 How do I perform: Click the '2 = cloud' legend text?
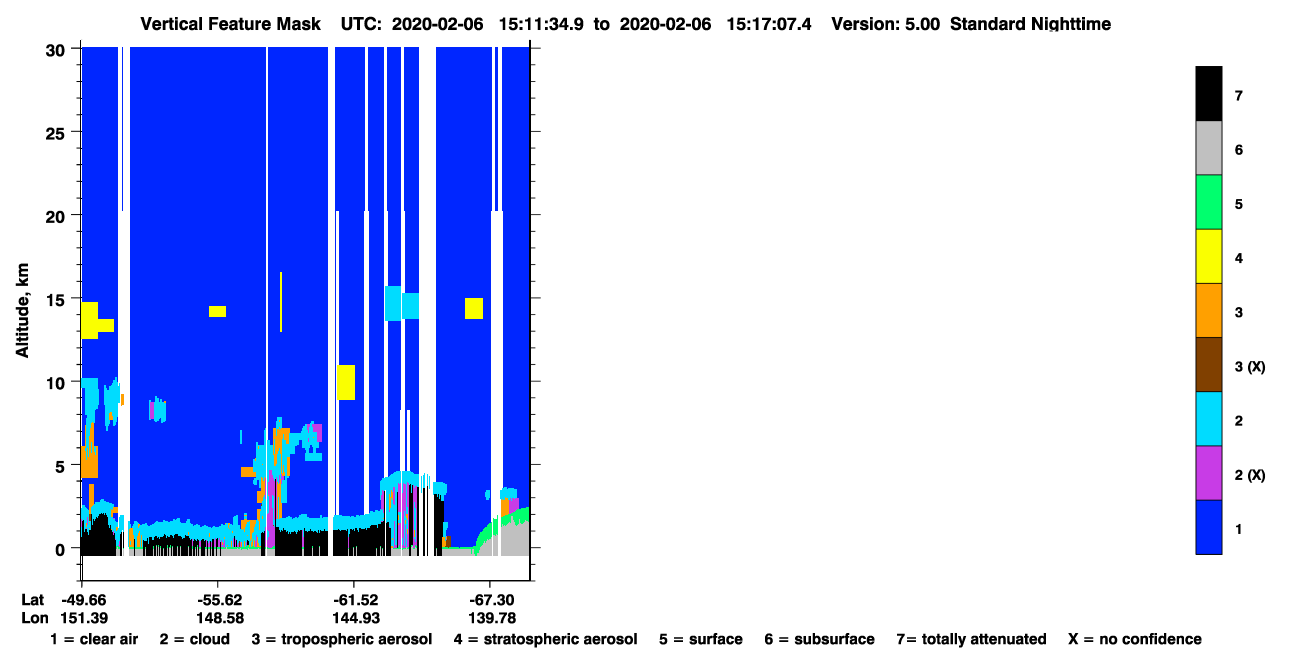194,639
